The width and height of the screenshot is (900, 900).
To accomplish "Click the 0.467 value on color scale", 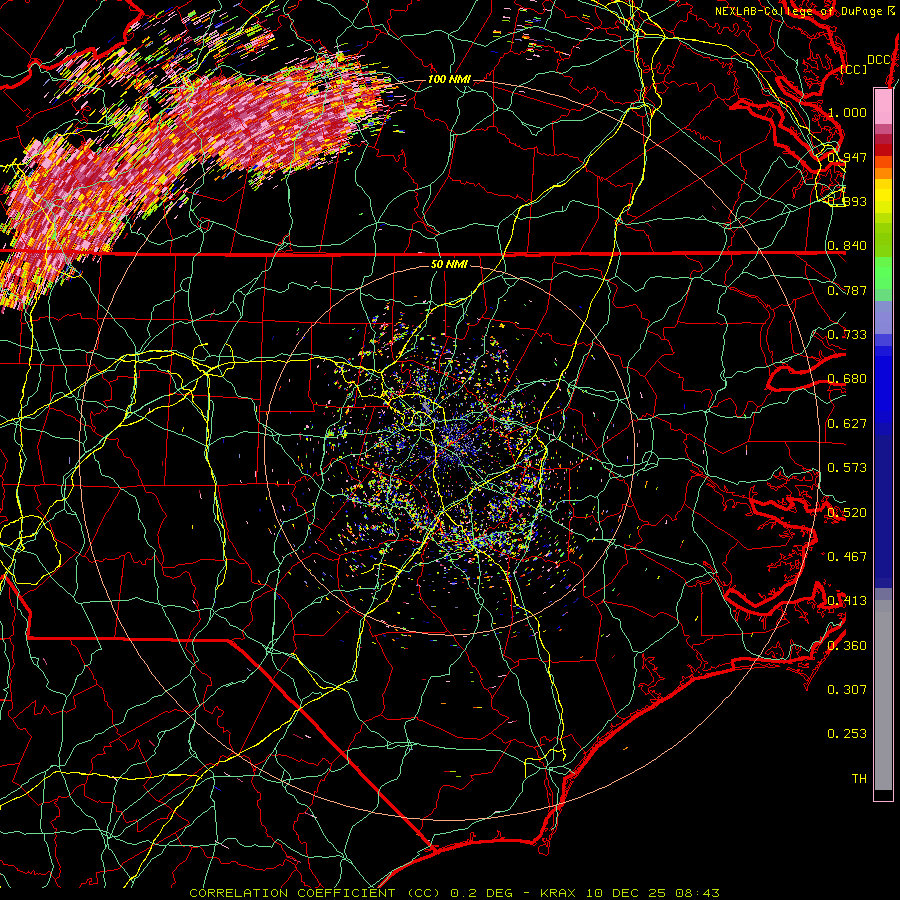I will point(847,557).
